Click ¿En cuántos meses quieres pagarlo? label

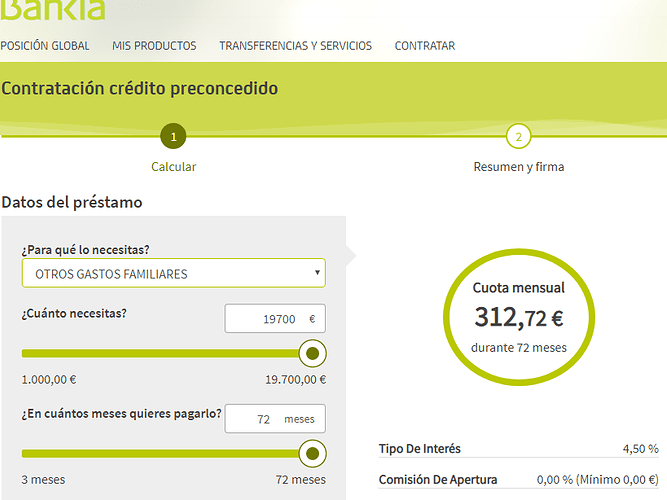[122, 414]
